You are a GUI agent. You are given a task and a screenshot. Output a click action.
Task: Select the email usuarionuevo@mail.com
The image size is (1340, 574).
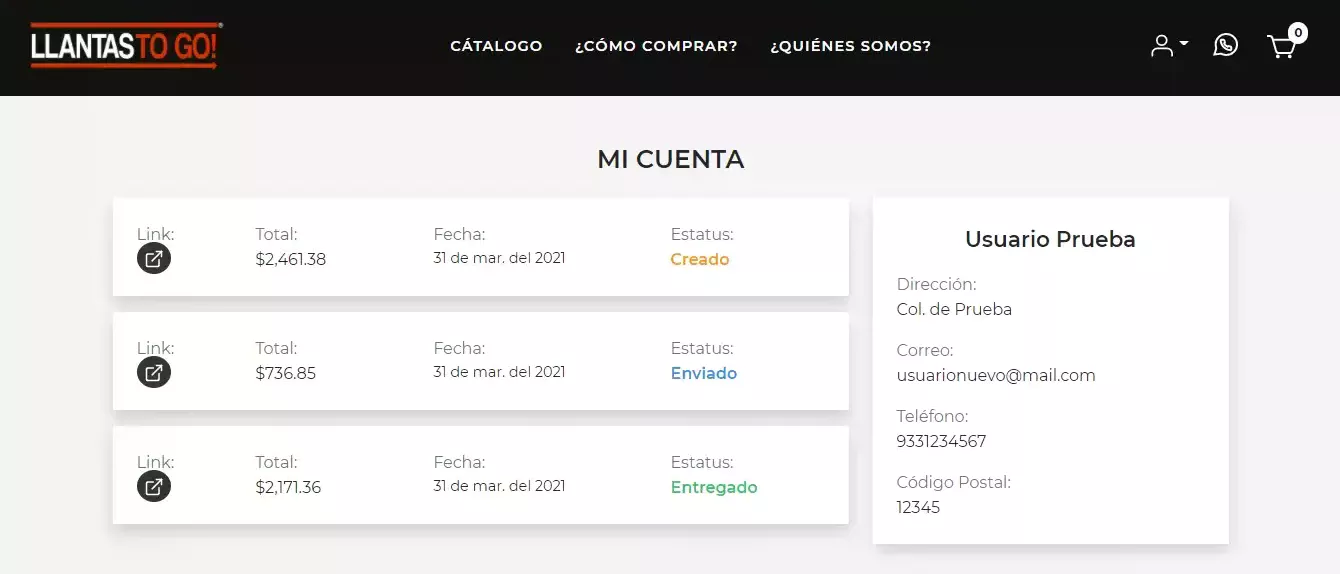pos(996,376)
